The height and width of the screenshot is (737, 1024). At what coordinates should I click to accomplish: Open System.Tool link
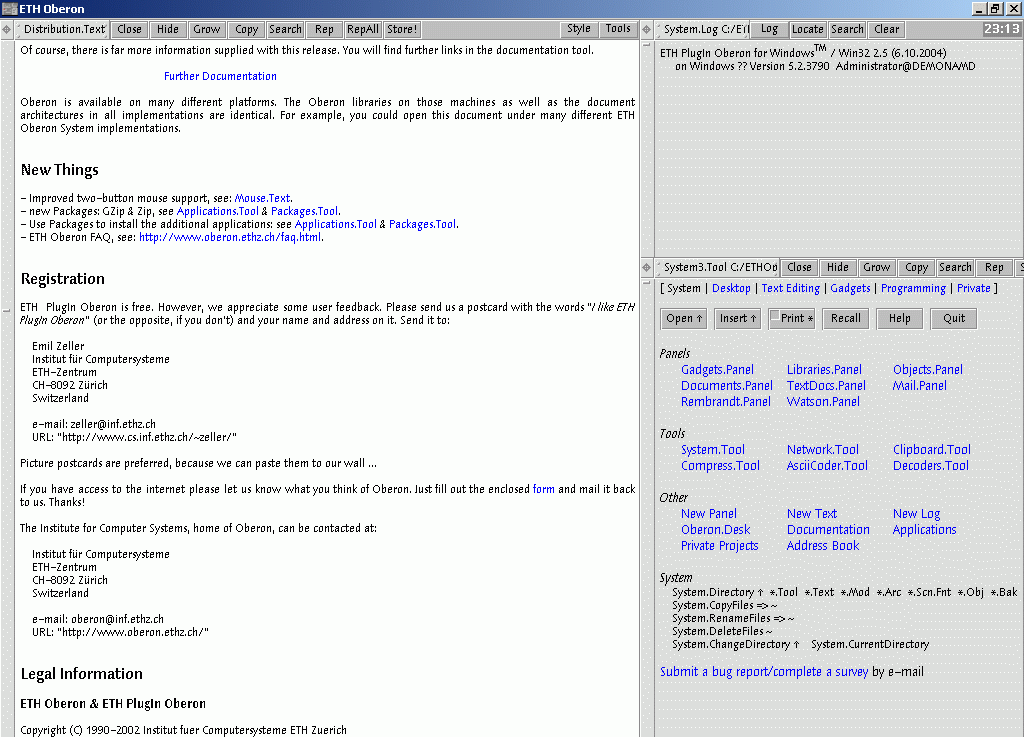pyautogui.click(x=712, y=450)
